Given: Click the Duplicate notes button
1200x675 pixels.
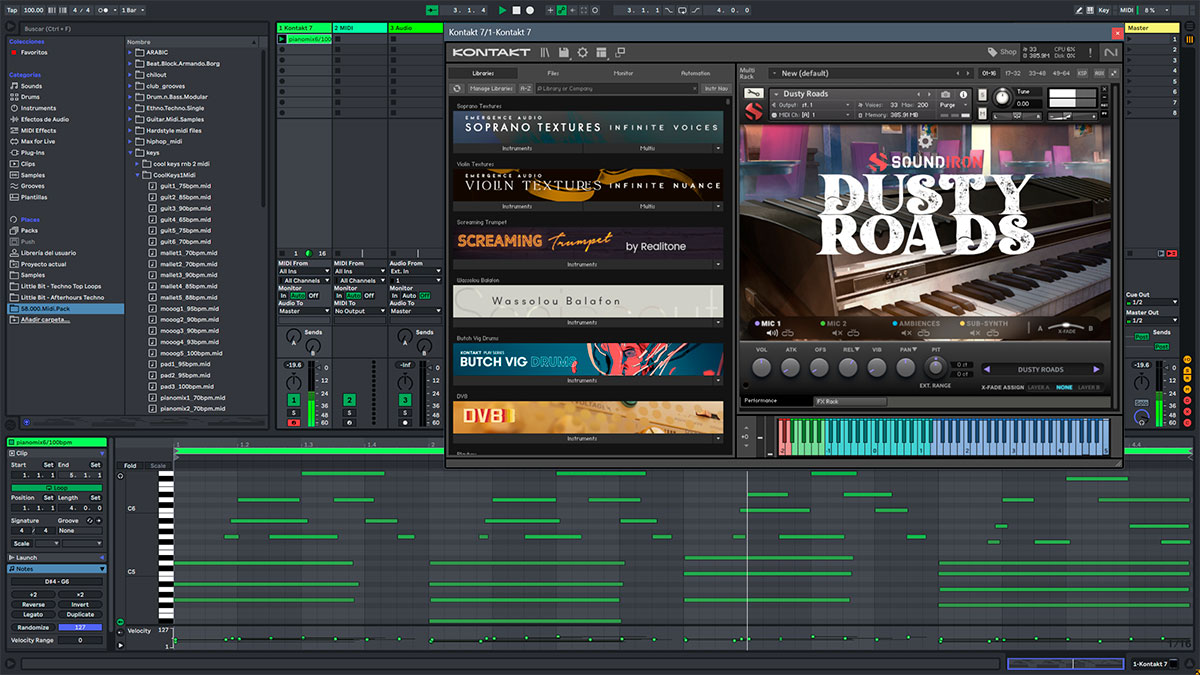Looking at the screenshot, I should [80, 614].
